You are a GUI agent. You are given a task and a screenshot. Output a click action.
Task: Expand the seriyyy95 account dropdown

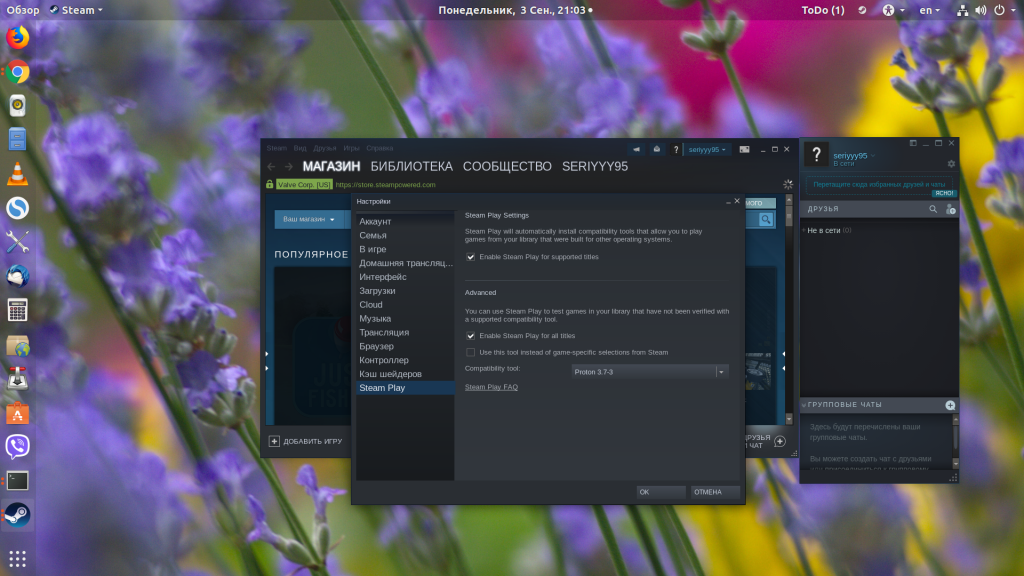coord(707,150)
